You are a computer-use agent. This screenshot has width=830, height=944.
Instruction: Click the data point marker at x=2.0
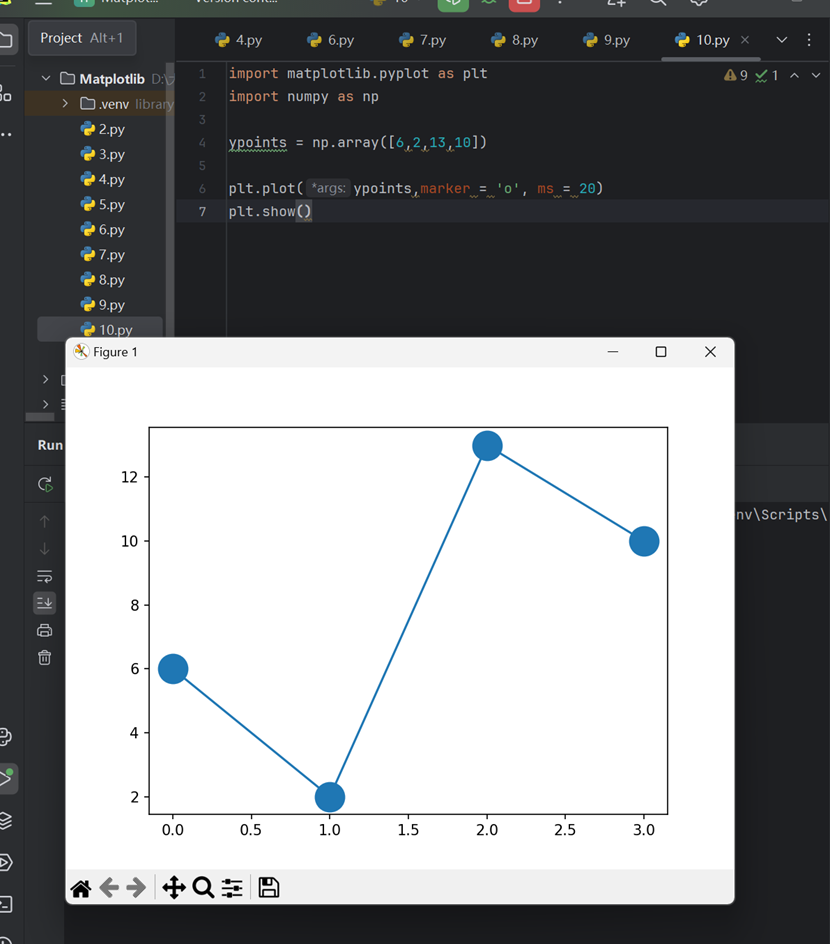coord(487,446)
